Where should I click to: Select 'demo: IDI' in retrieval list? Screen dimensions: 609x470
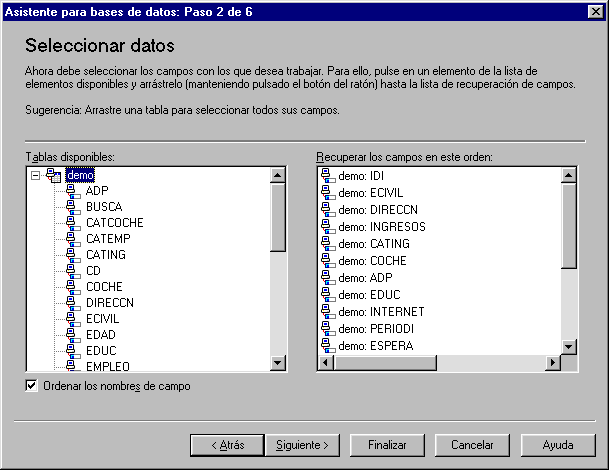pos(361,176)
